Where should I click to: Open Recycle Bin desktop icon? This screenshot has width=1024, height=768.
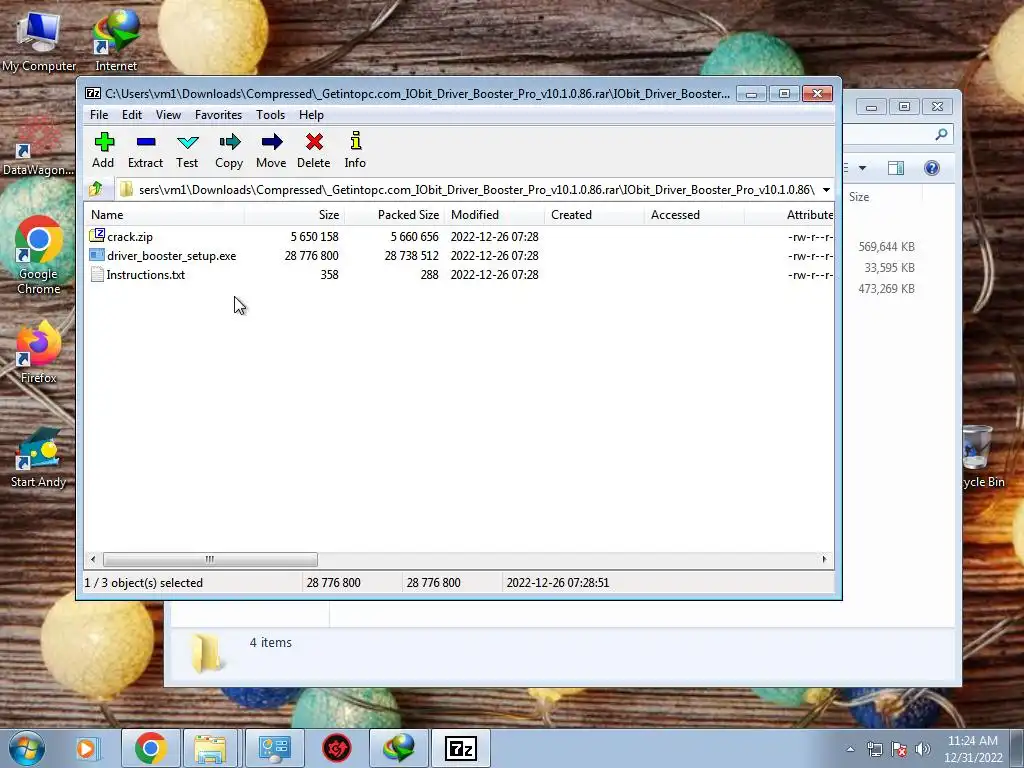pyautogui.click(x=982, y=456)
